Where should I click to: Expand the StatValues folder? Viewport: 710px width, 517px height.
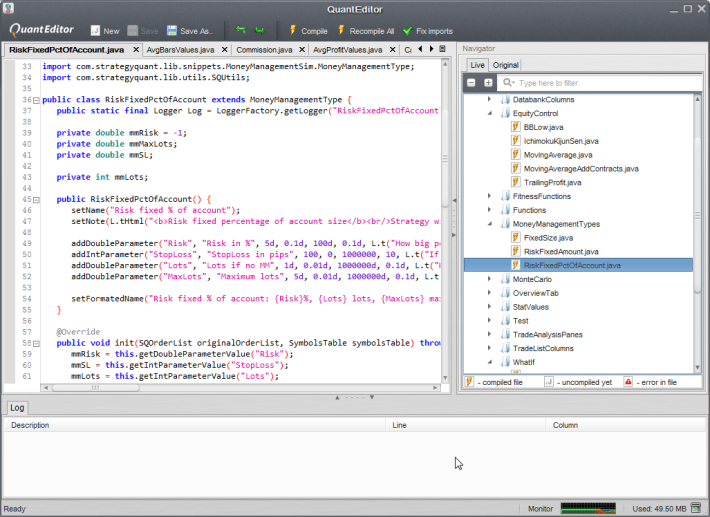point(489,306)
